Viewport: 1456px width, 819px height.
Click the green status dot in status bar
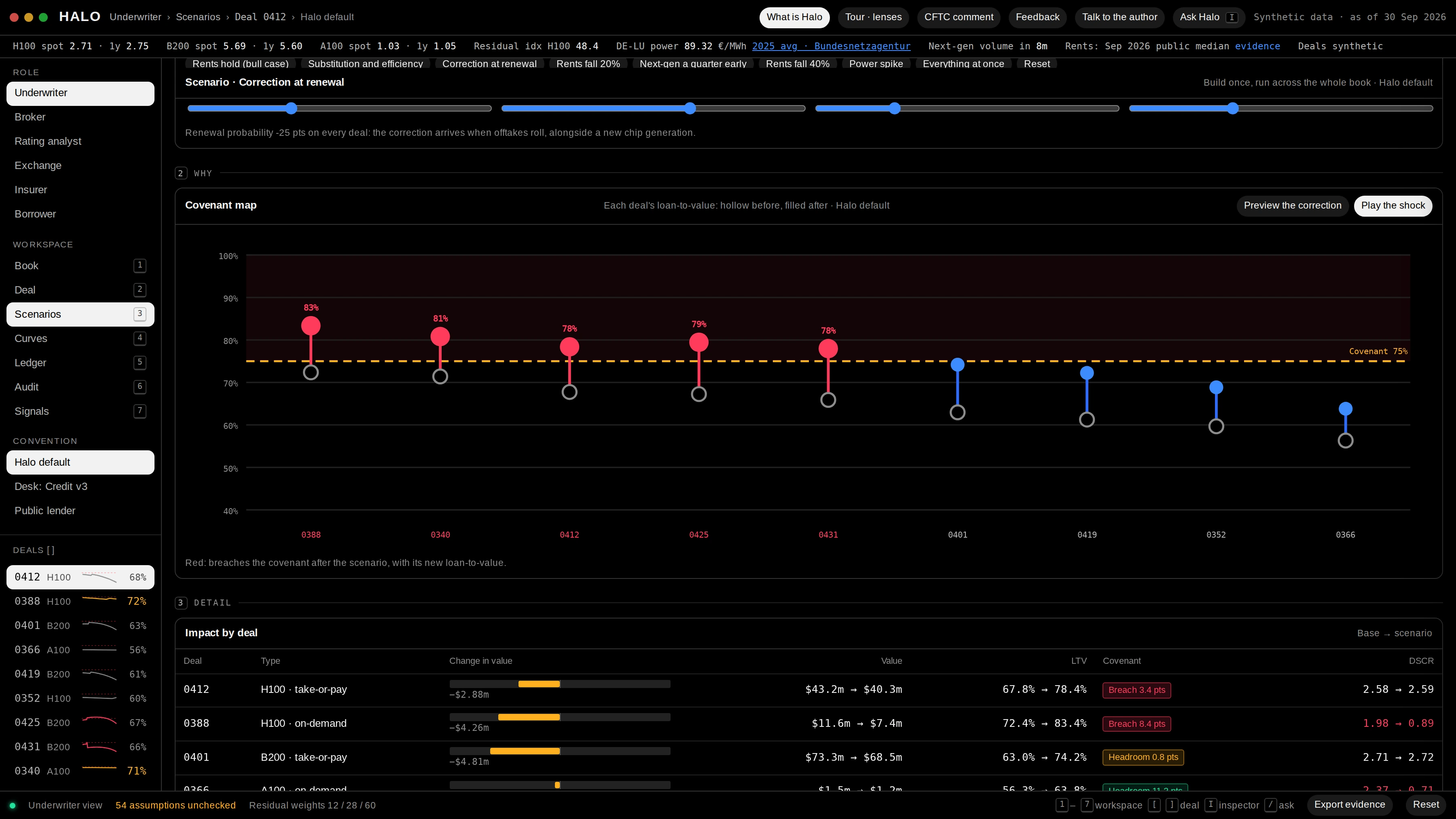point(13,805)
